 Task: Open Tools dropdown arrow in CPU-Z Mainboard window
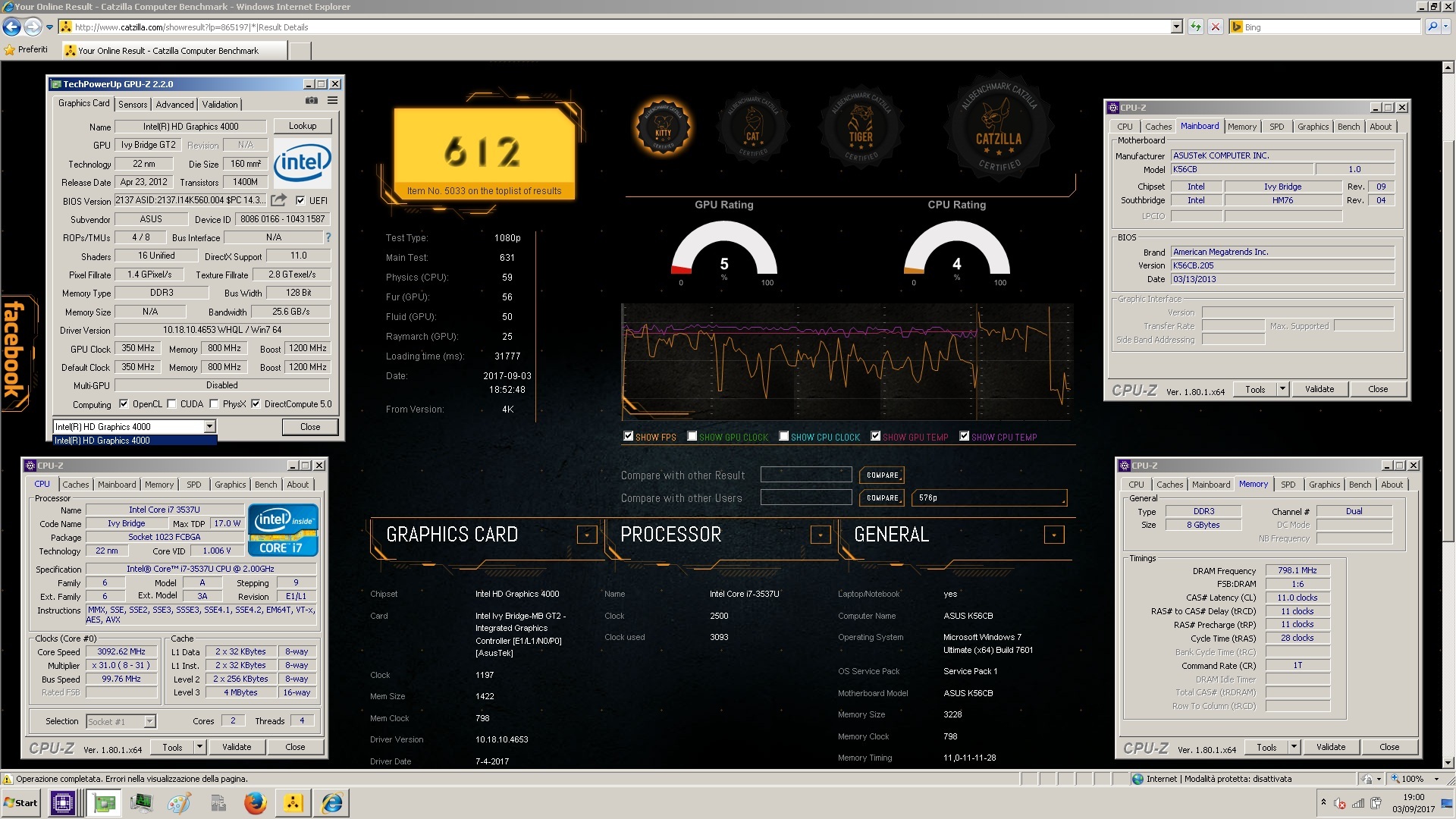point(1282,389)
